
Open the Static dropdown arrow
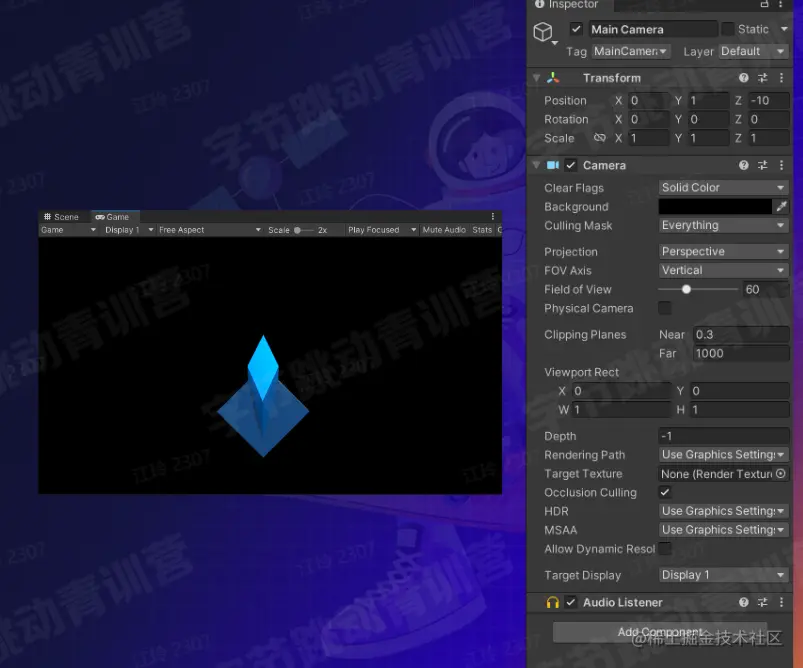[x=784, y=29]
